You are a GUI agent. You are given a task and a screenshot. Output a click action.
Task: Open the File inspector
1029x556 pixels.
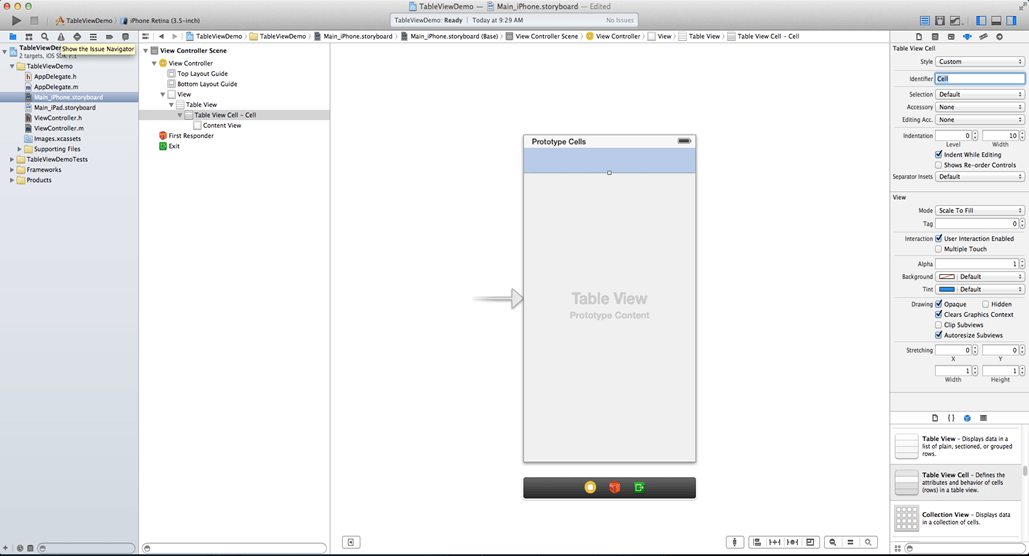[919, 37]
